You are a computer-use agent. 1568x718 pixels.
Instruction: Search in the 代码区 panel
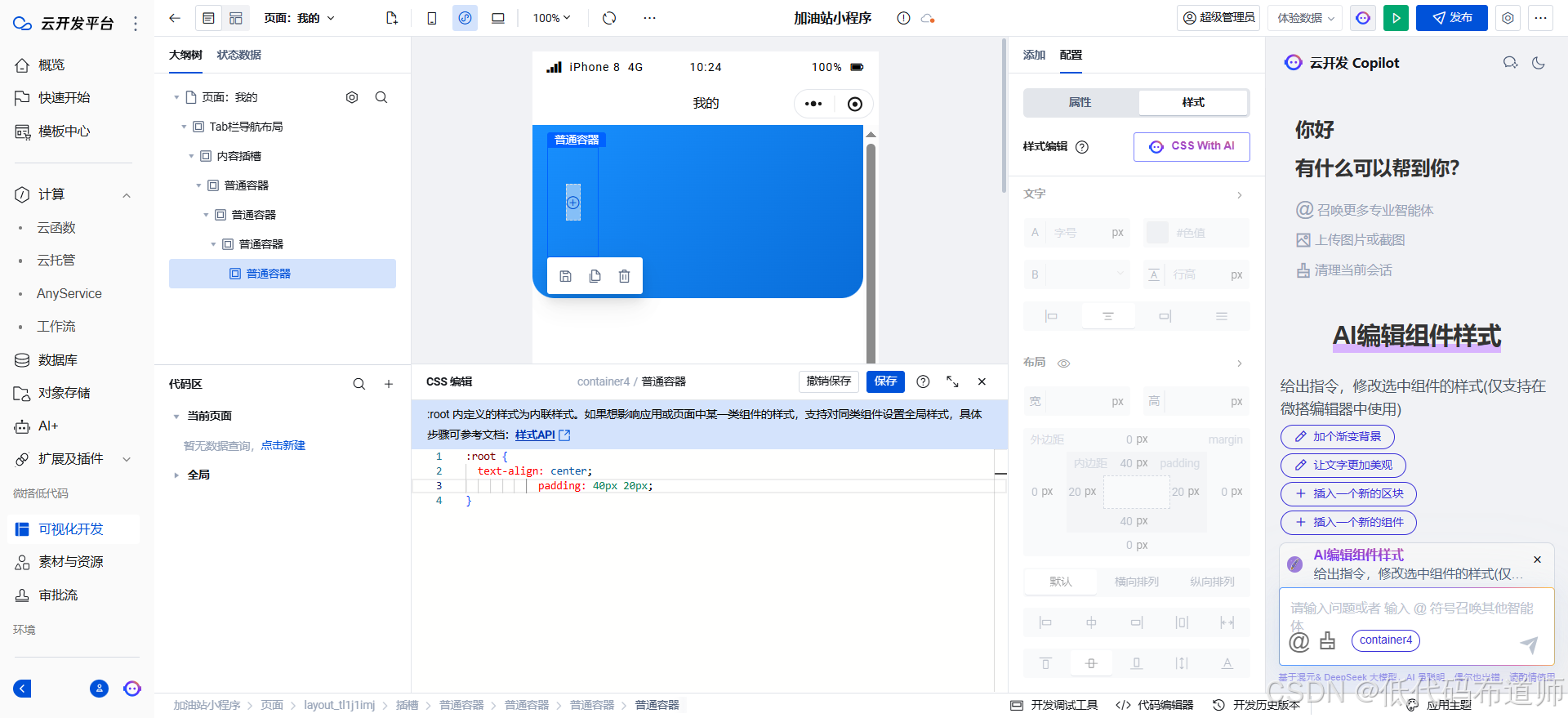[359, 384]
